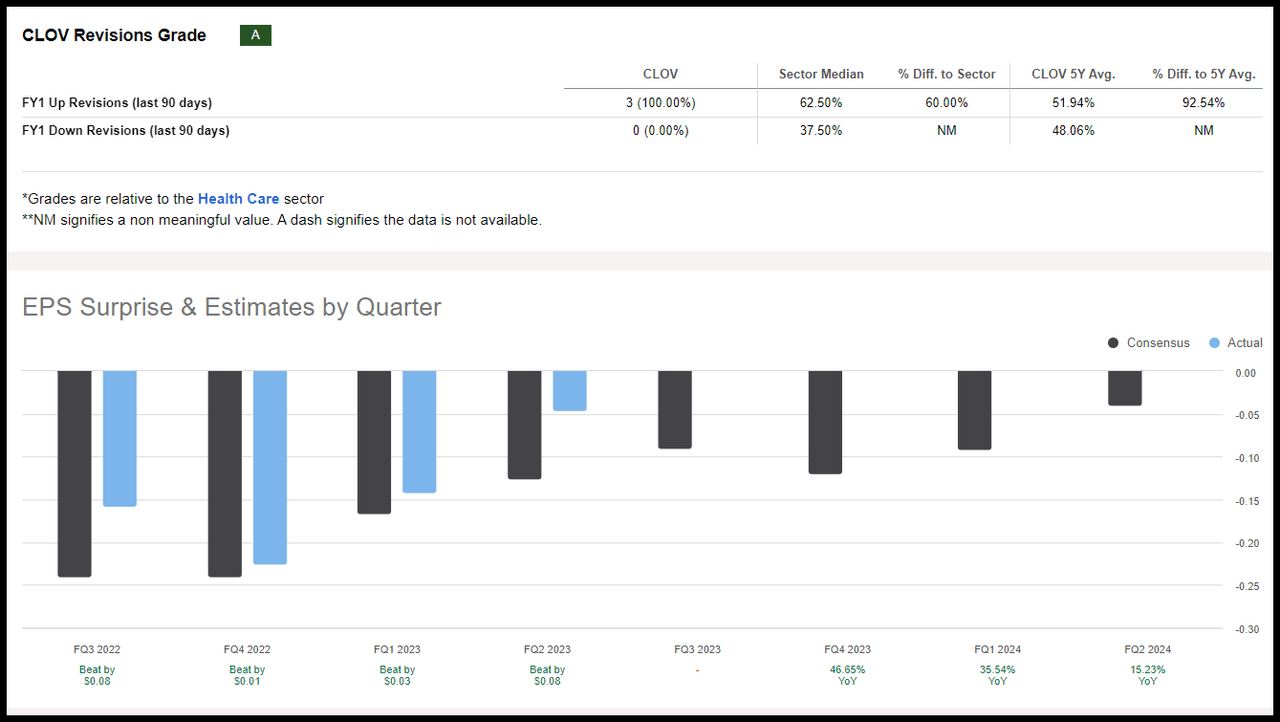The width and height of the screenshot is (1280, 722).
Task: Select the % Diff. to Sector header
Action: click(946, 74)
